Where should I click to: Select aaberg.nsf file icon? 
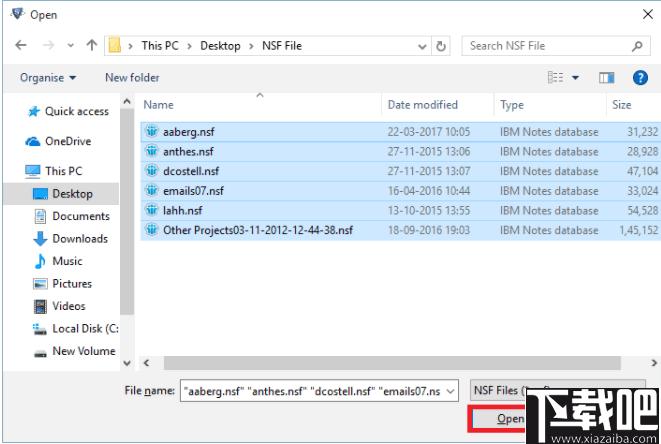point(152,132)
